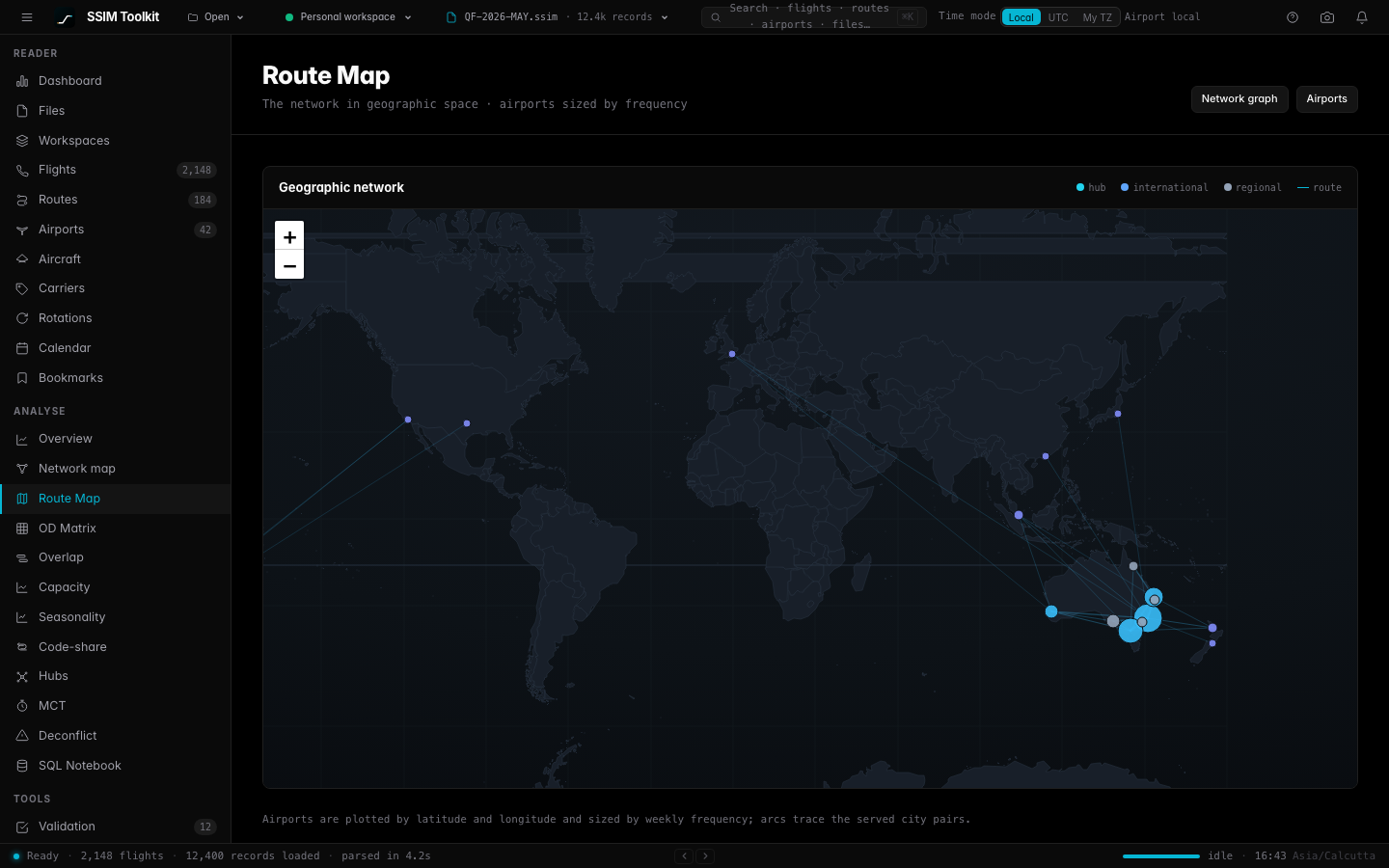Open the notifications bell icon
Viewport: 1389px width, 868px height.
[1362, 17]
